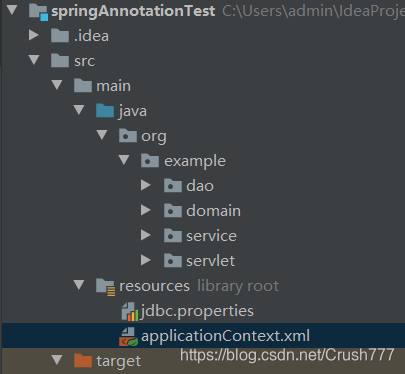405x374 pixels.
Task: Collapse the example package arrow
Action: (124, 160)
